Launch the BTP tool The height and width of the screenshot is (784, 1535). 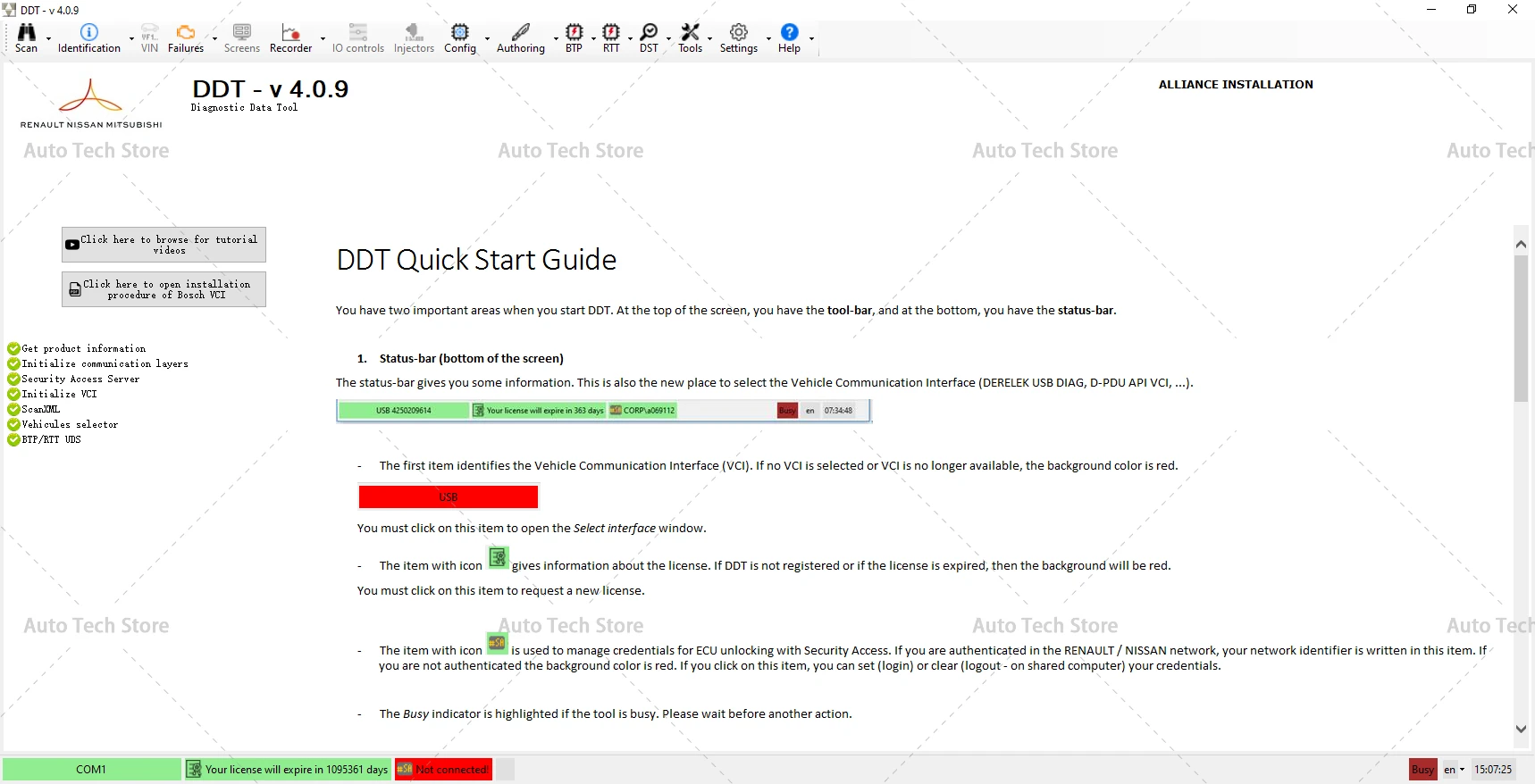click(574, 38)
